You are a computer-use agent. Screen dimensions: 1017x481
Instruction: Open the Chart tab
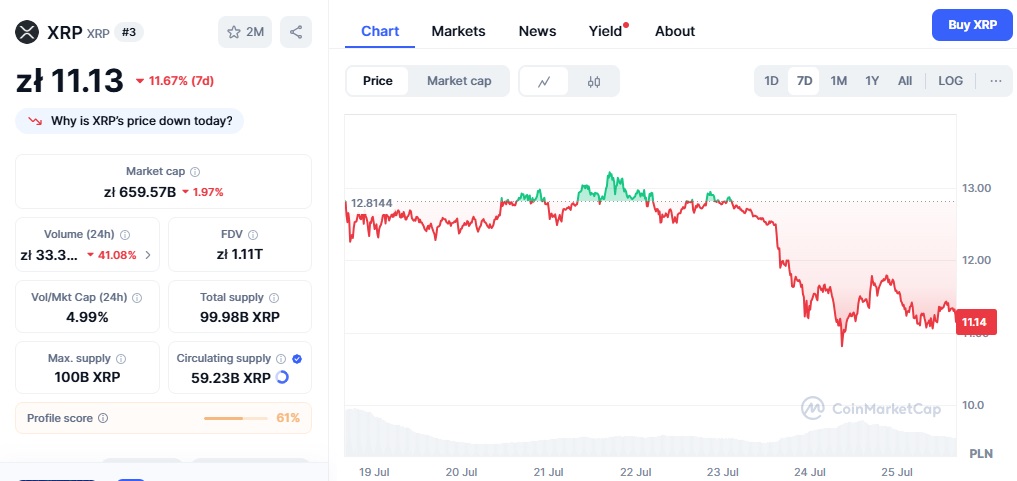pyautogui.click(x=380, y=31)
